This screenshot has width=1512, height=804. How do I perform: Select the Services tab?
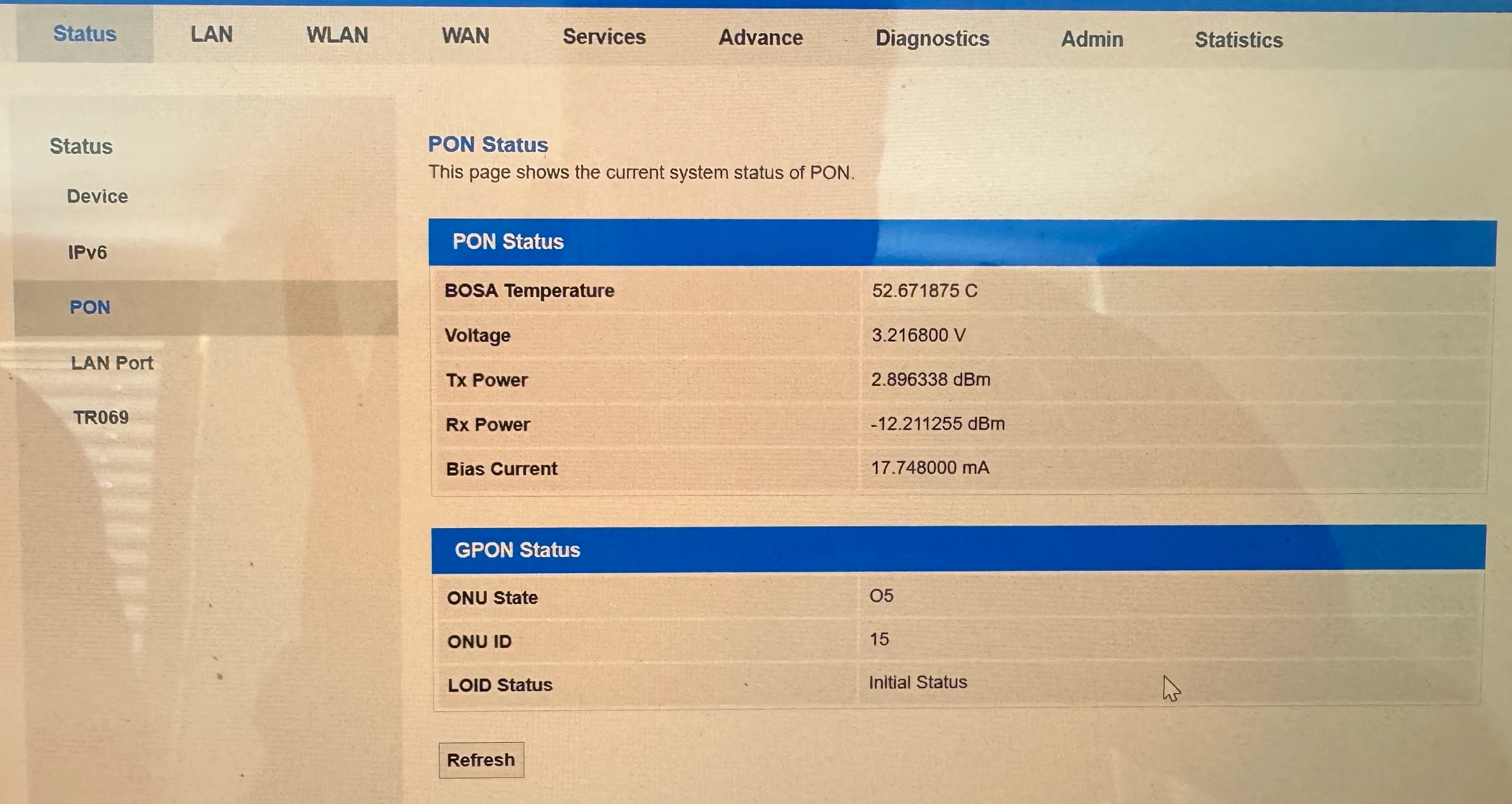tap(604, 37)
